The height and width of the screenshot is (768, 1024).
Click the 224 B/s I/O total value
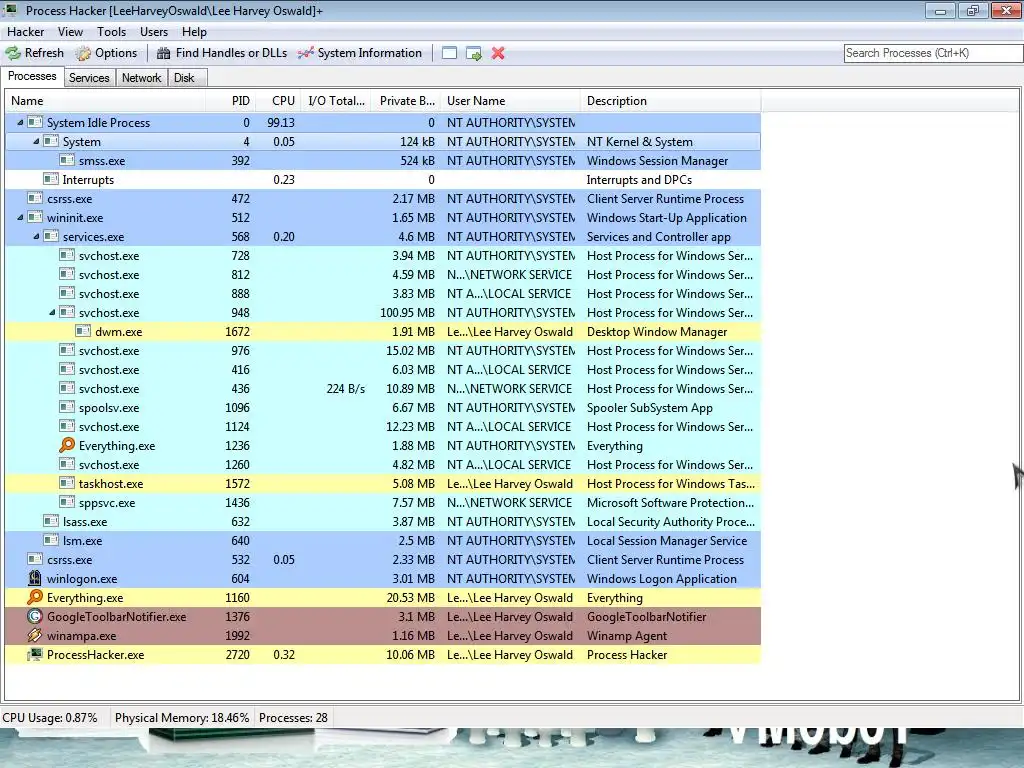[345, 388]
